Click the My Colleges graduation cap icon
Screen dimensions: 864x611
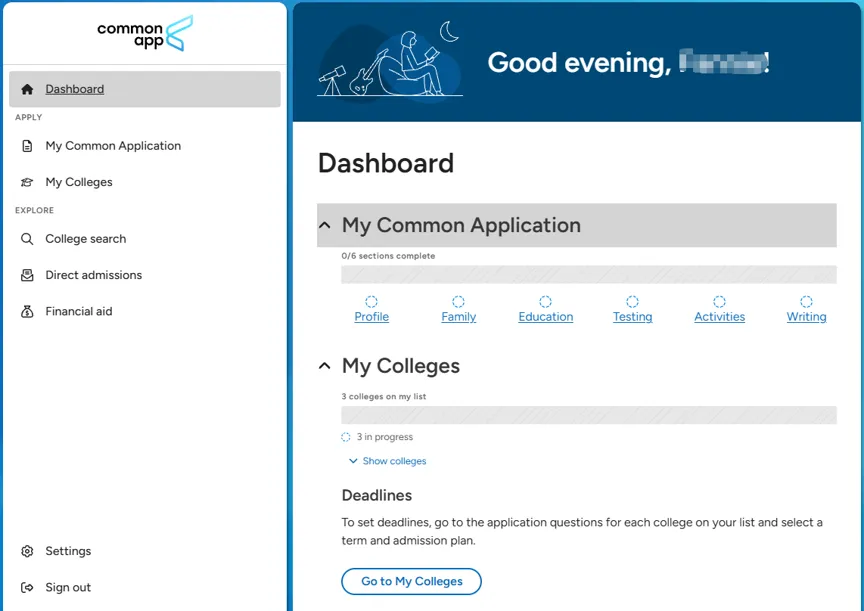coord(27,182)
